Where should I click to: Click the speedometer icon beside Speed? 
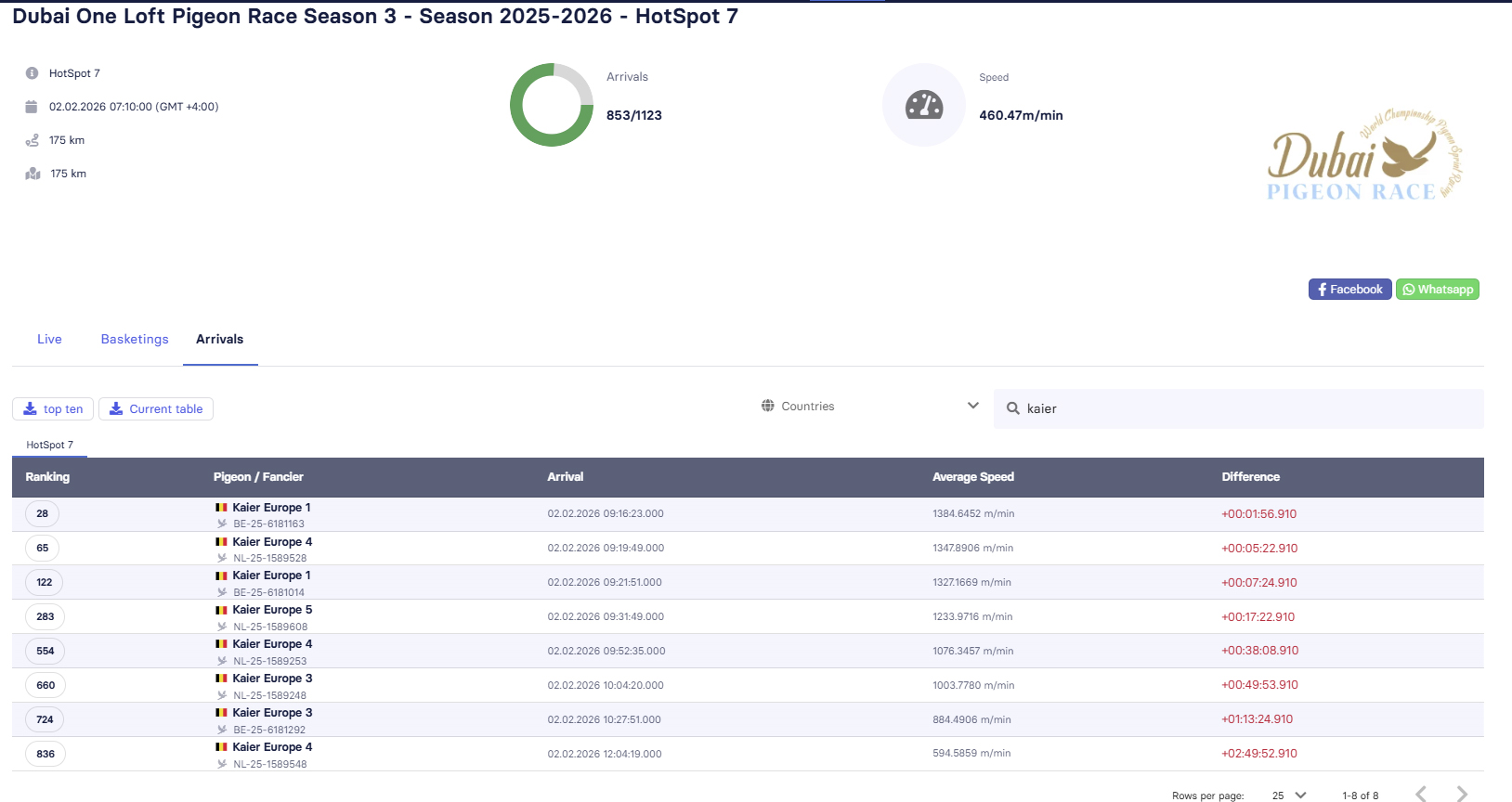(x=923, y=106)
